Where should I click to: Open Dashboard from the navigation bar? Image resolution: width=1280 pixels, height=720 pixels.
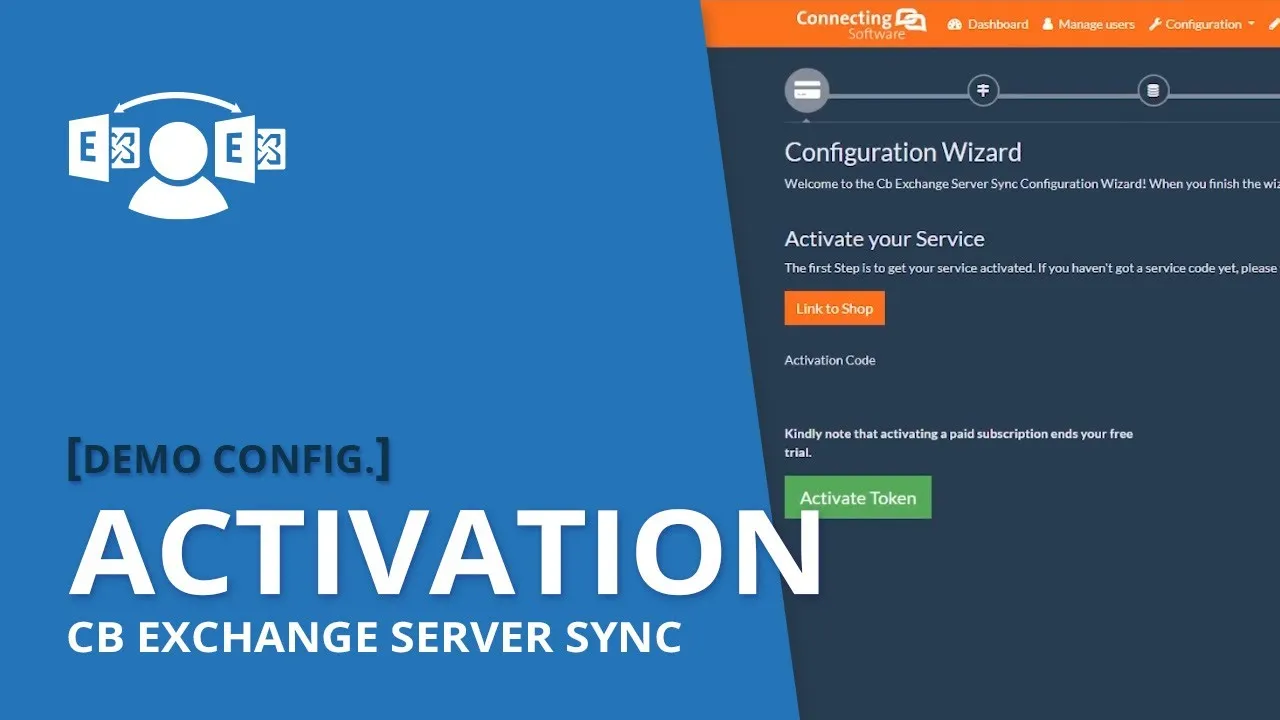(x=997, y=24)
